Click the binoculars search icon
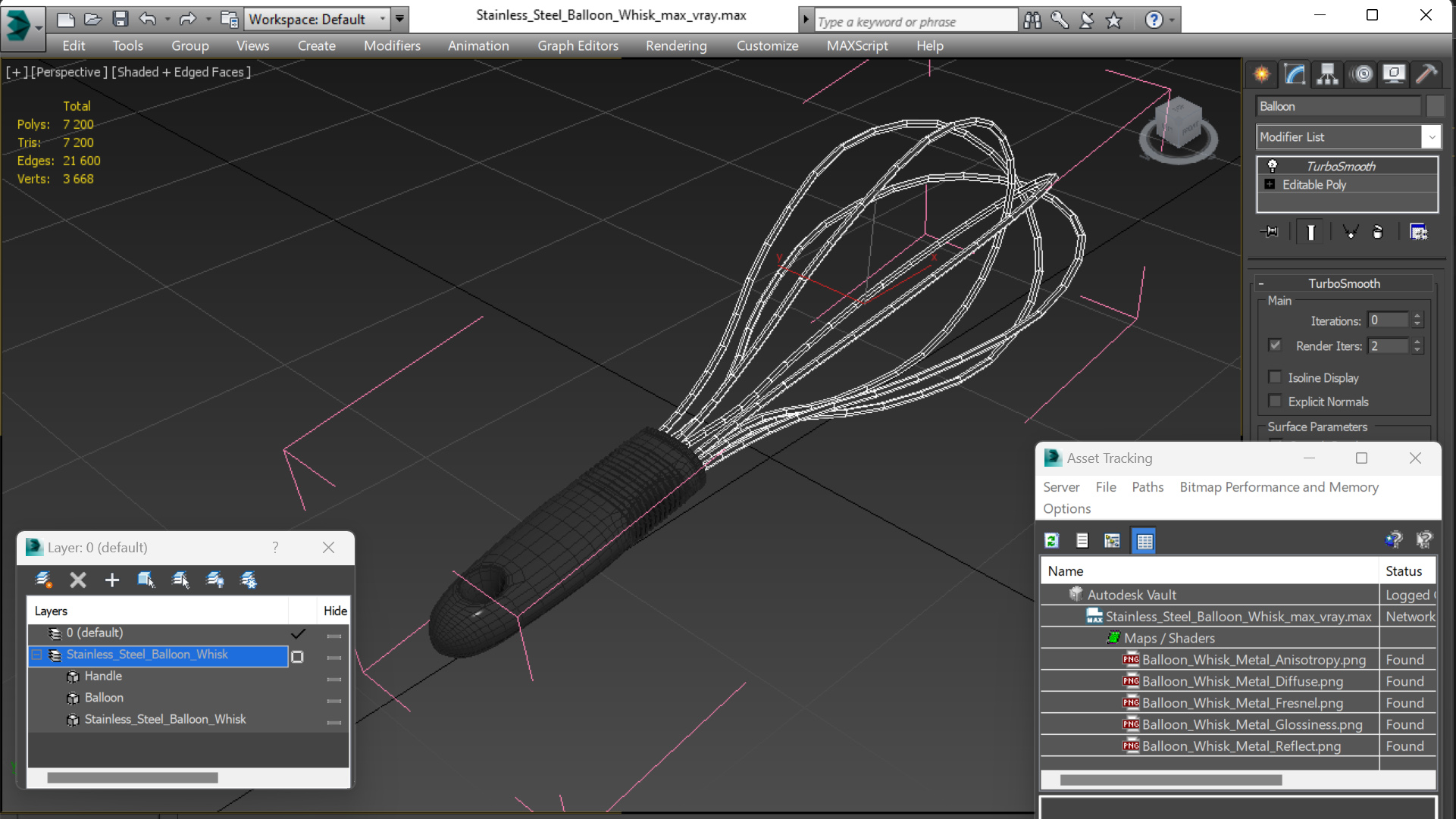The height and width of the screenshot is (819, 1456). pos(1032,20)
